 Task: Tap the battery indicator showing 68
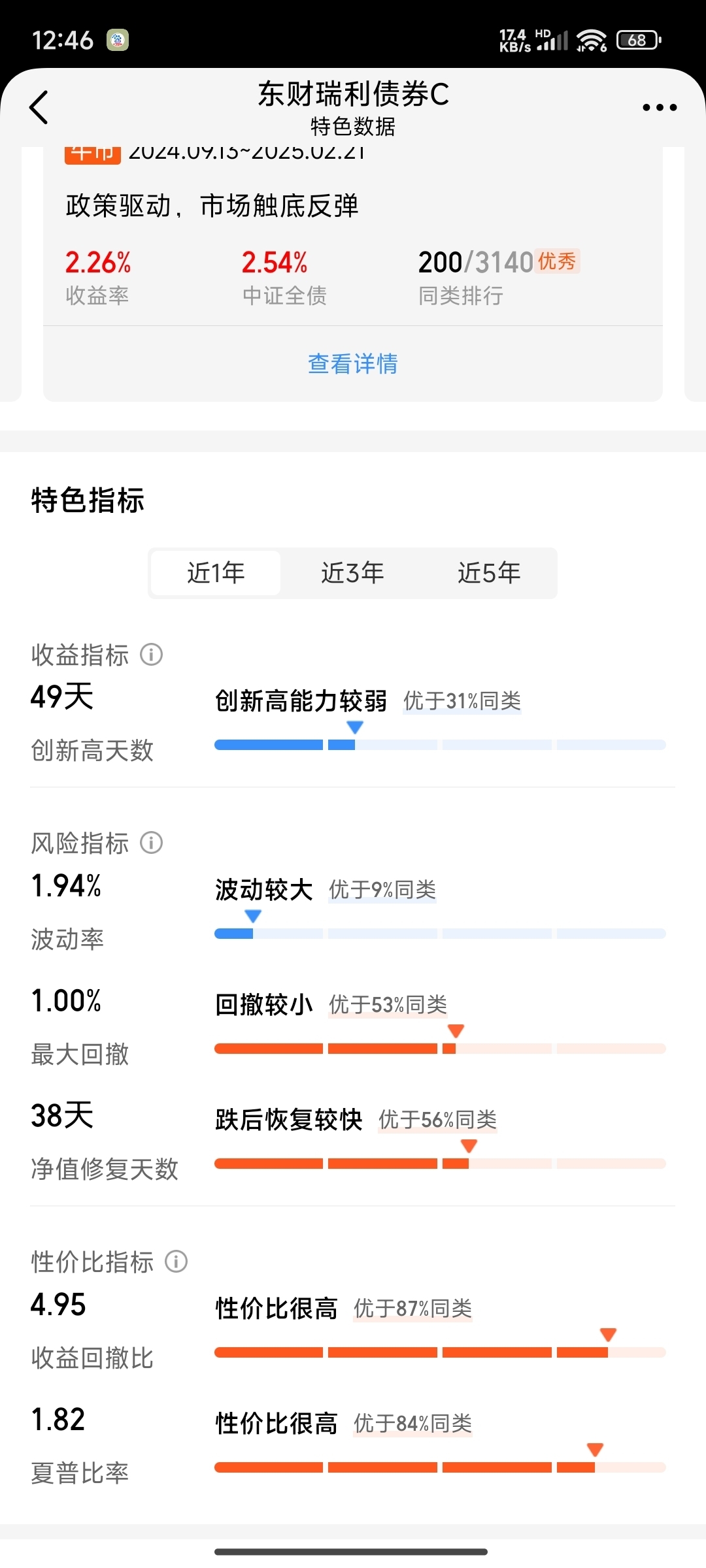tap(639, 41)
